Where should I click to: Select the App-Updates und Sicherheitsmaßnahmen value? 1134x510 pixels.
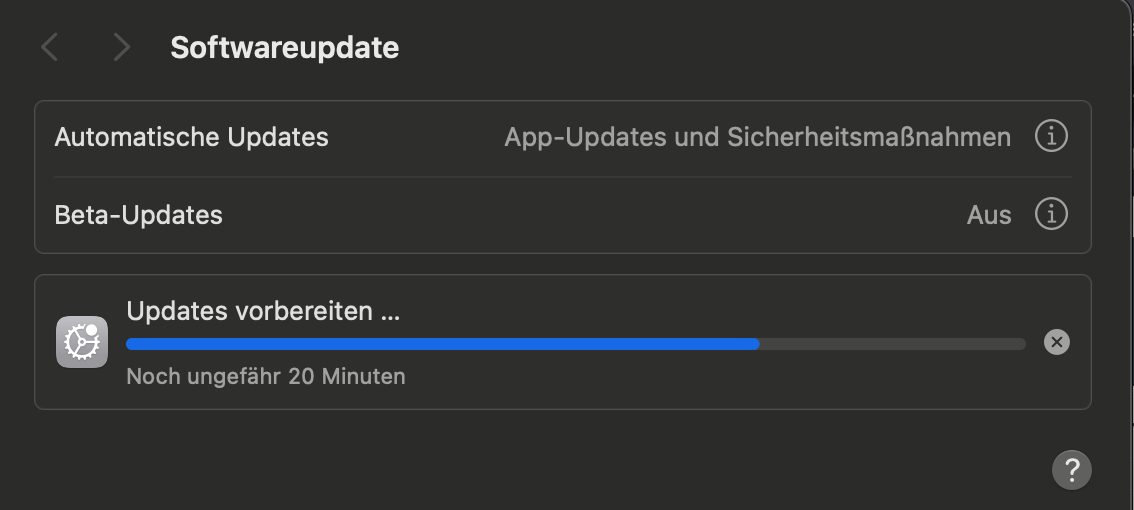[757, 137]
